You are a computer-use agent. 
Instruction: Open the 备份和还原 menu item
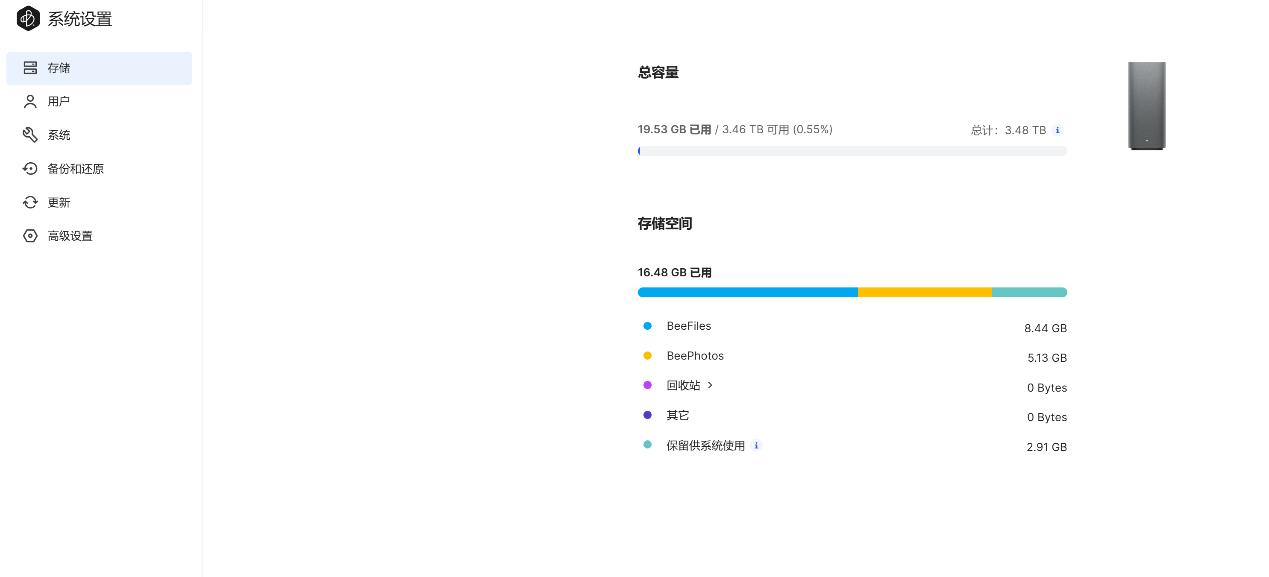pyautogui.click(x=76, y=169)
